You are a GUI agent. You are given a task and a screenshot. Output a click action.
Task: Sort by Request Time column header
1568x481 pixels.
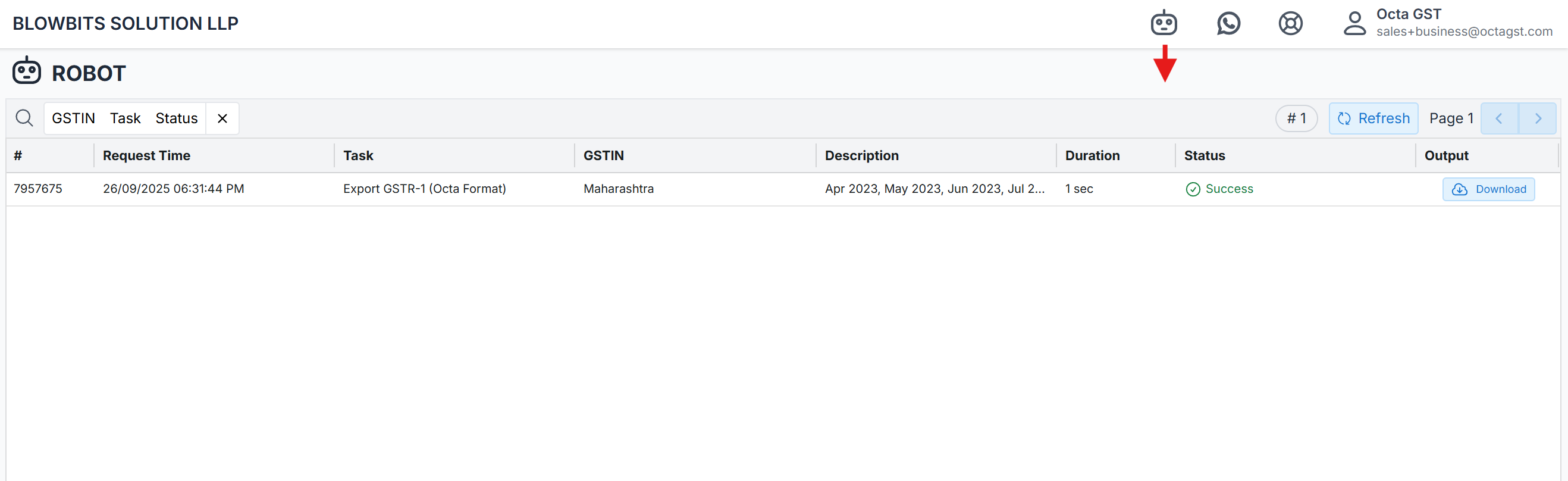[147, 155]
